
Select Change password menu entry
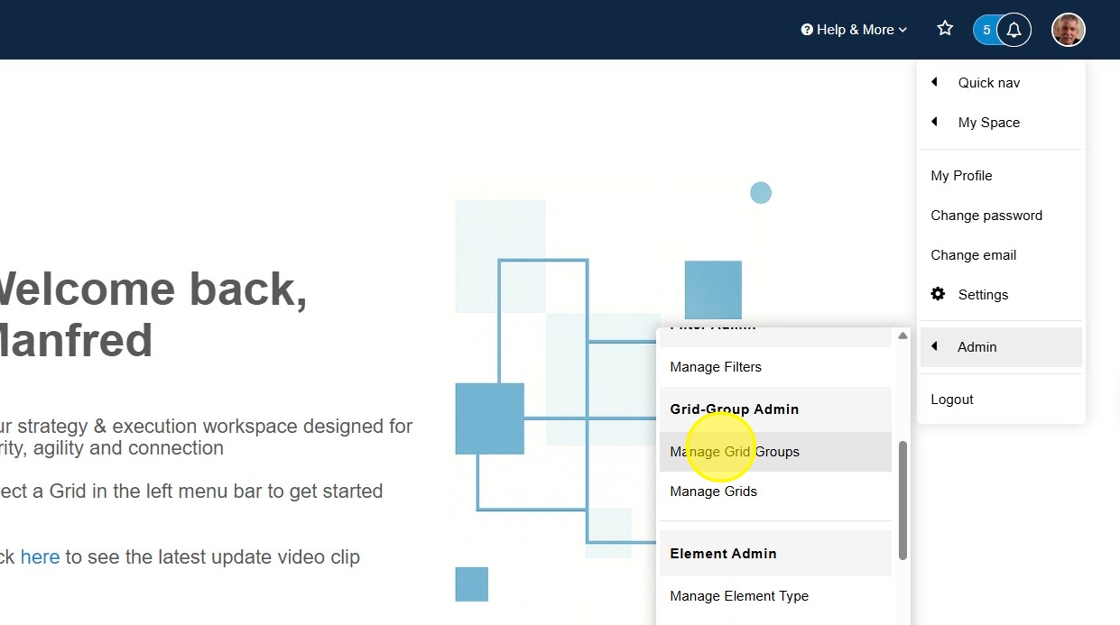tap(986, 215)
